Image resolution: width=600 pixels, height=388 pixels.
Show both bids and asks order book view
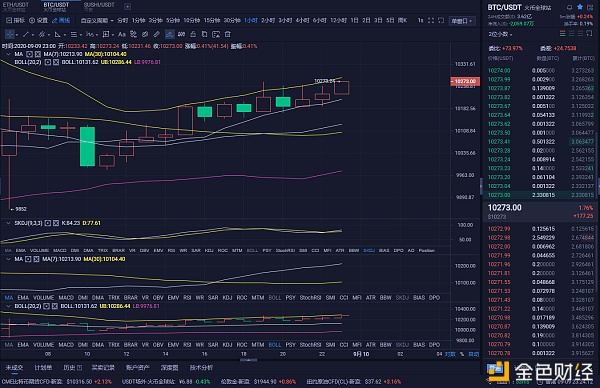tap(562, 34)
